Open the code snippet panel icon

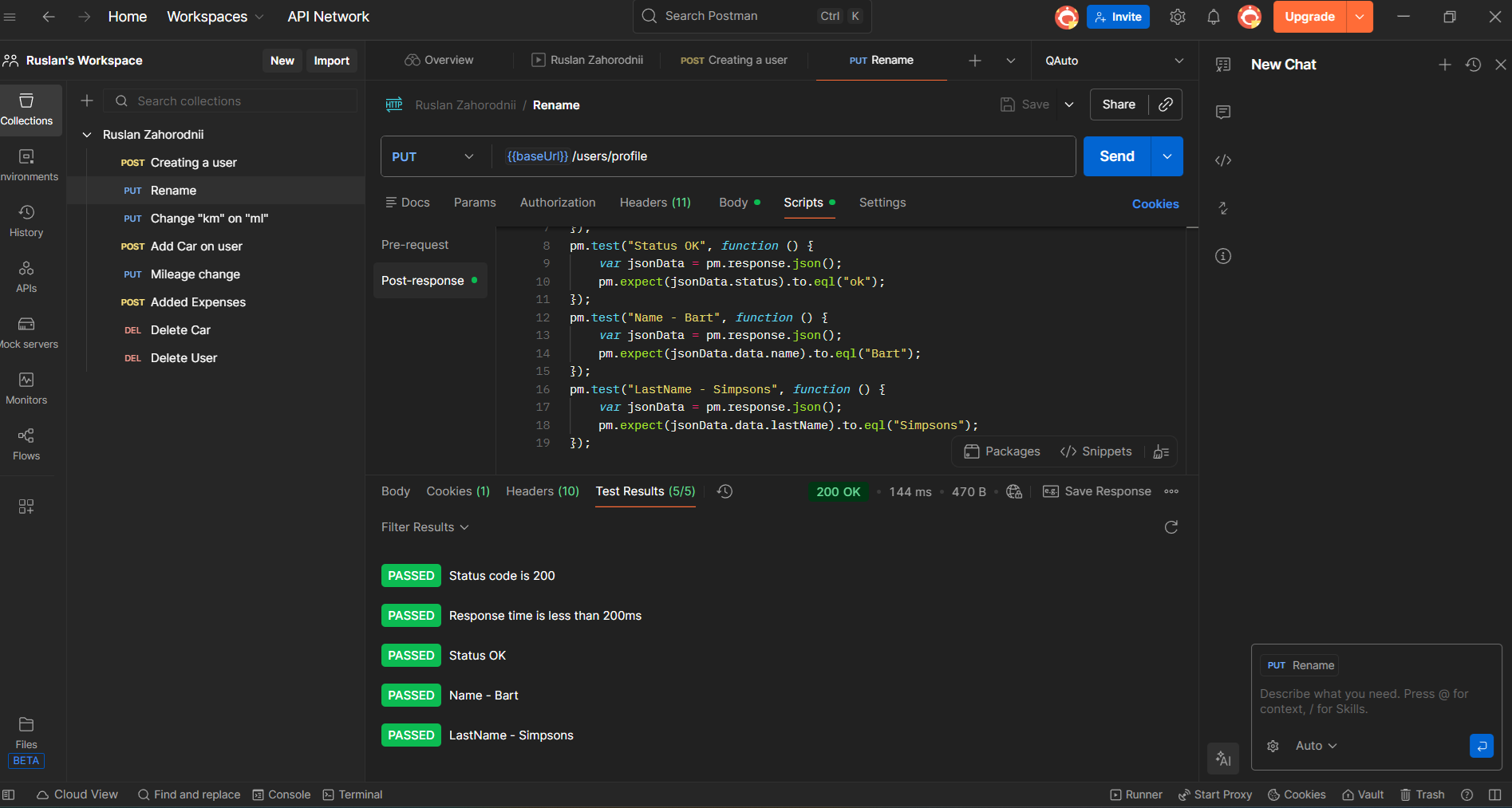[x=1222, y=160]
